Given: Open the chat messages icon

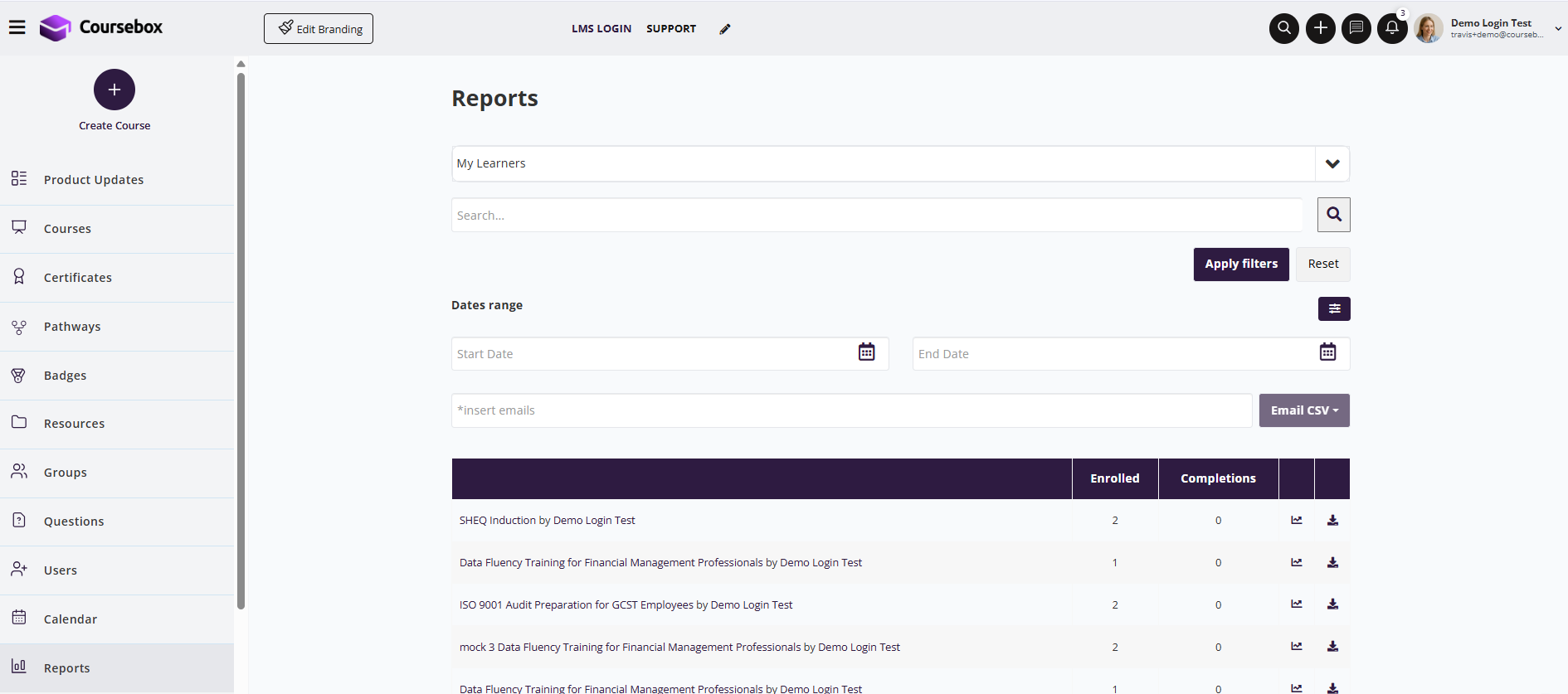Looking at the screenshot, I should (1356, 28).
